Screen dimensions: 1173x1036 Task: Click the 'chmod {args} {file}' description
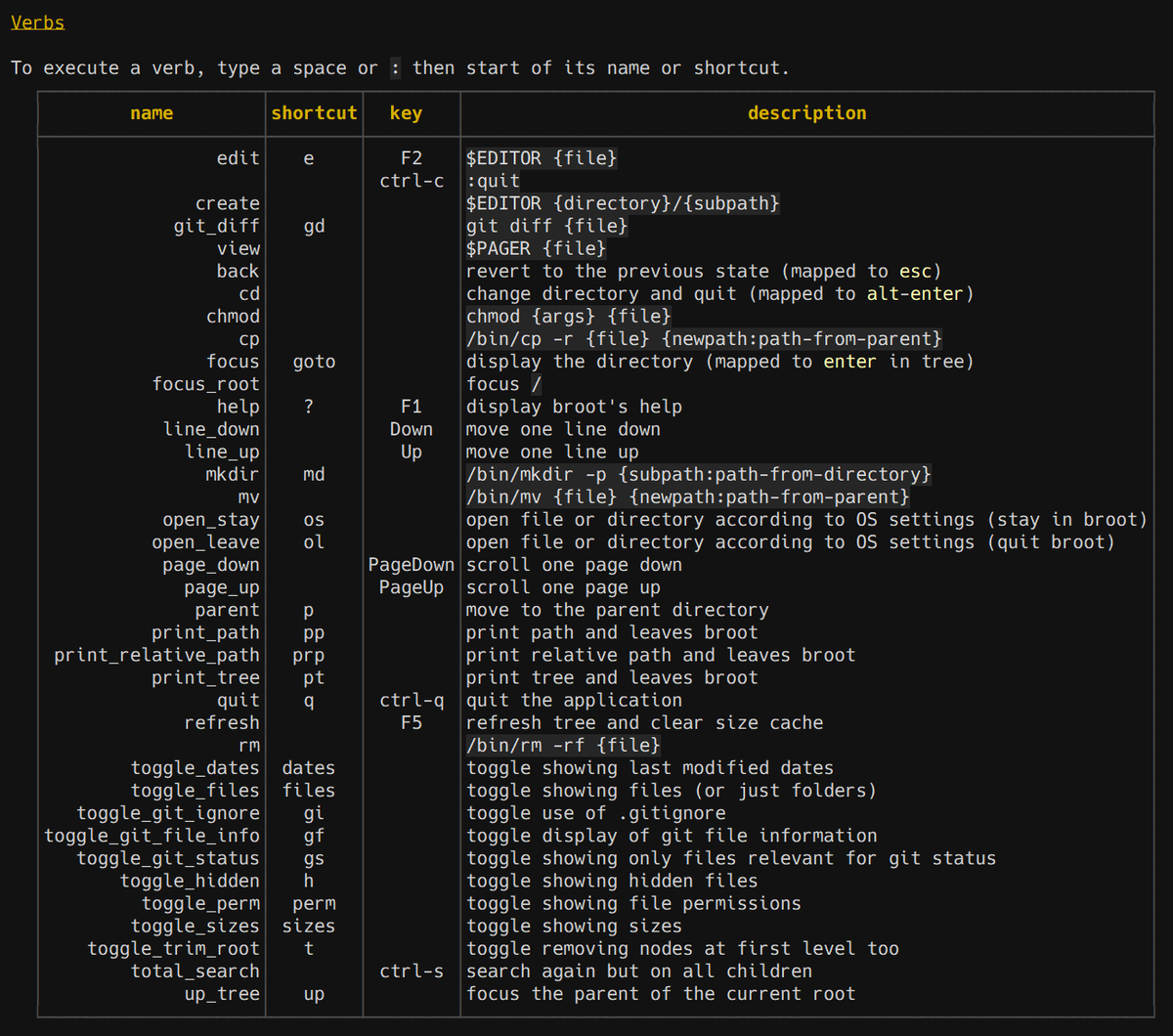click(x=569, y=316)
